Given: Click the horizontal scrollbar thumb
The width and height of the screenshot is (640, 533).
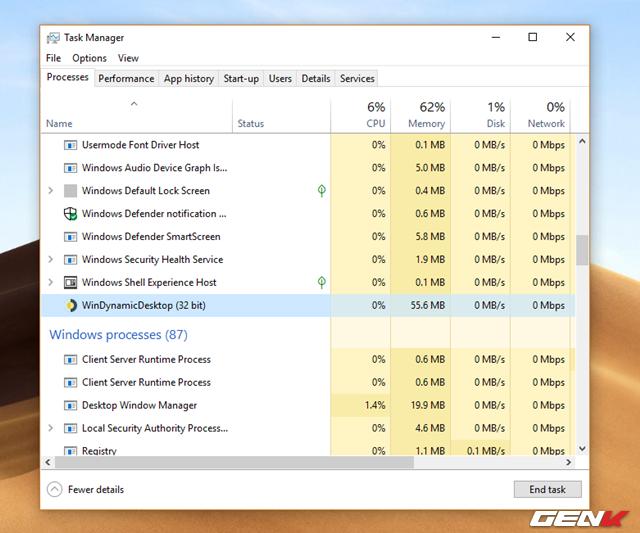Looking at the screenshot, I should [x=234, y=462].
